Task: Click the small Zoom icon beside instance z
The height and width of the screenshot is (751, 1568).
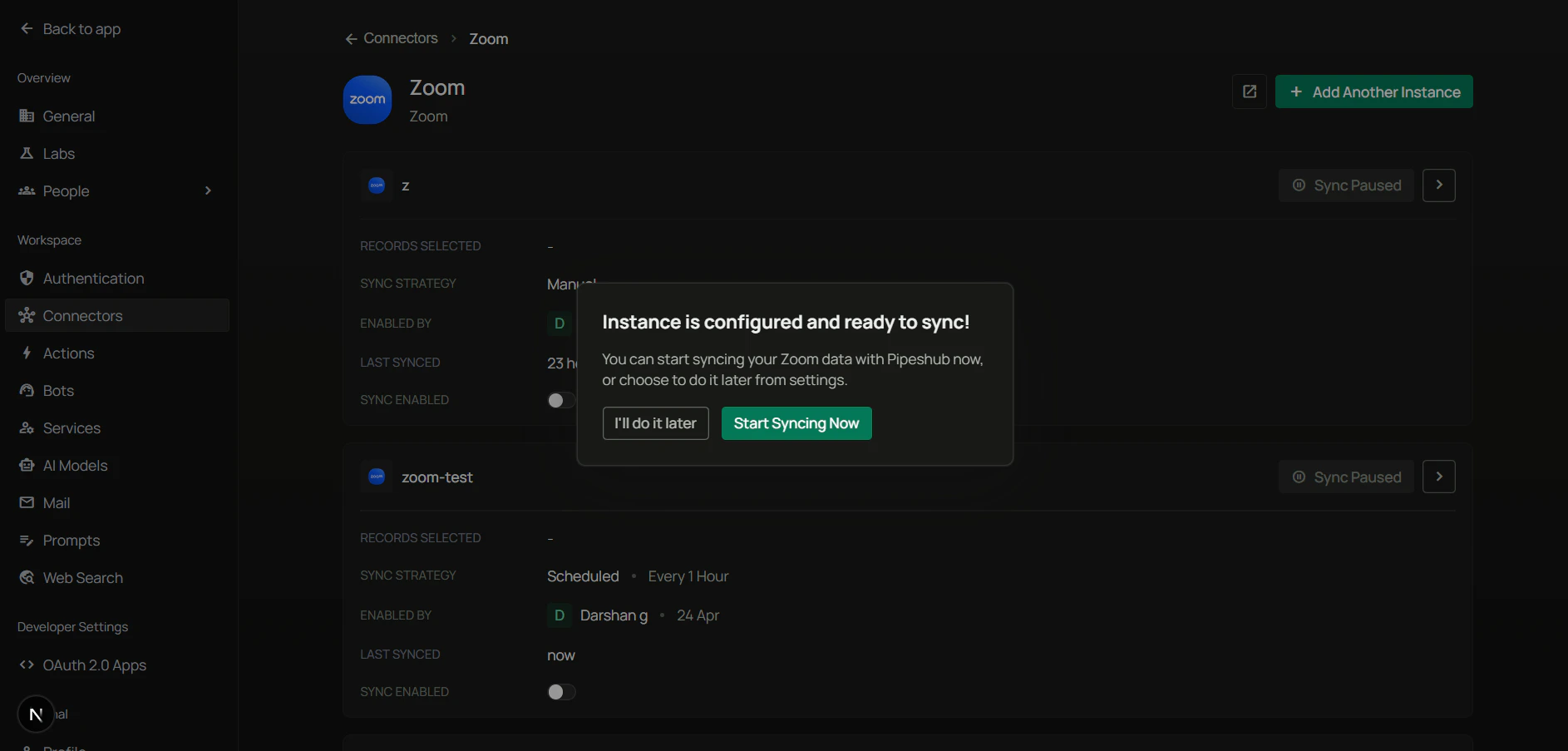Action: pos(377,185)
